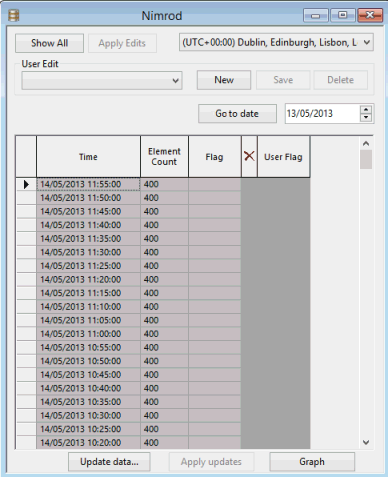This screenshot has height=477, width=388.
Task: Select the 14/05/2013 10:35:00 time cell
Action: coord(88,402)
